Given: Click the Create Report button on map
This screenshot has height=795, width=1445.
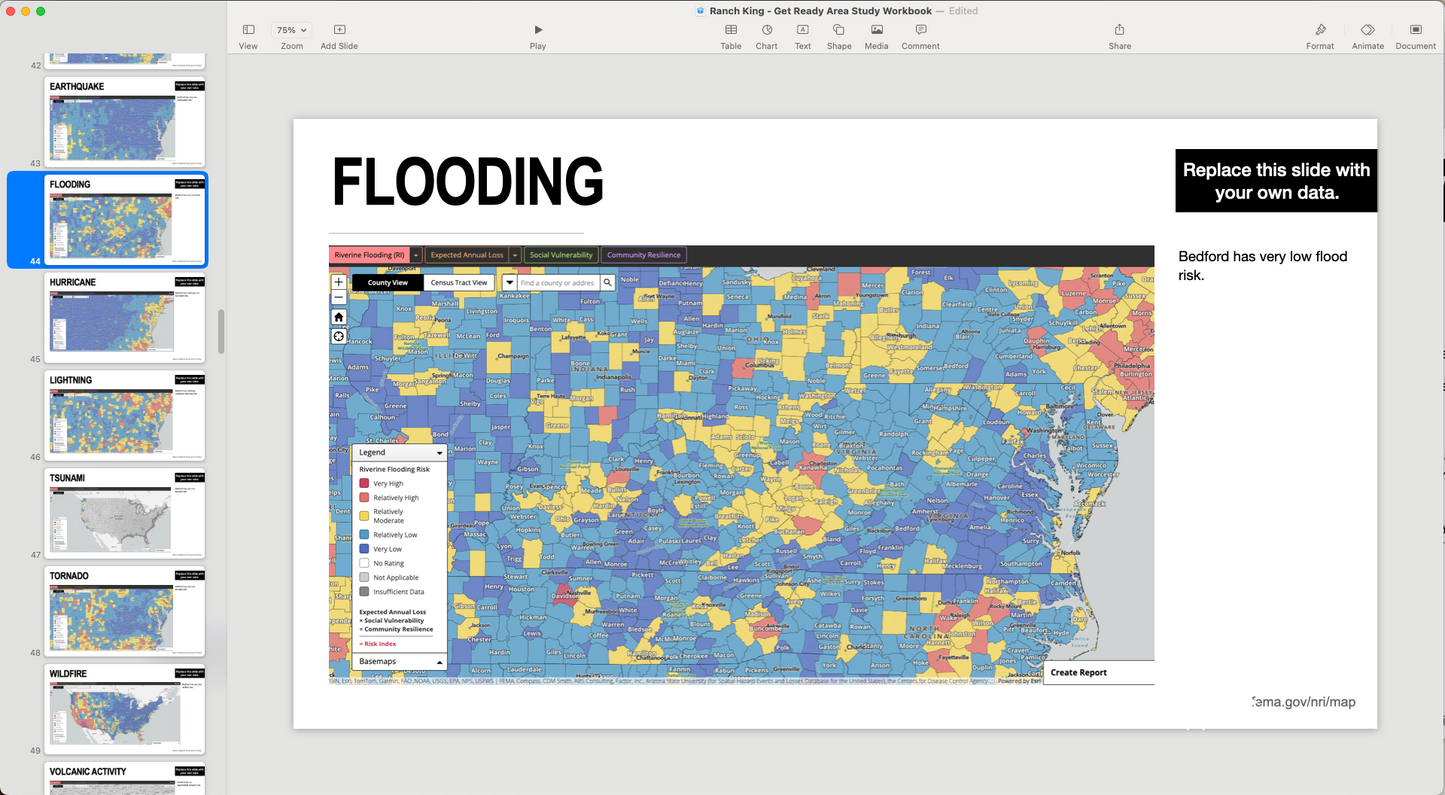Looking at the screenshot, I should 1098,673.
